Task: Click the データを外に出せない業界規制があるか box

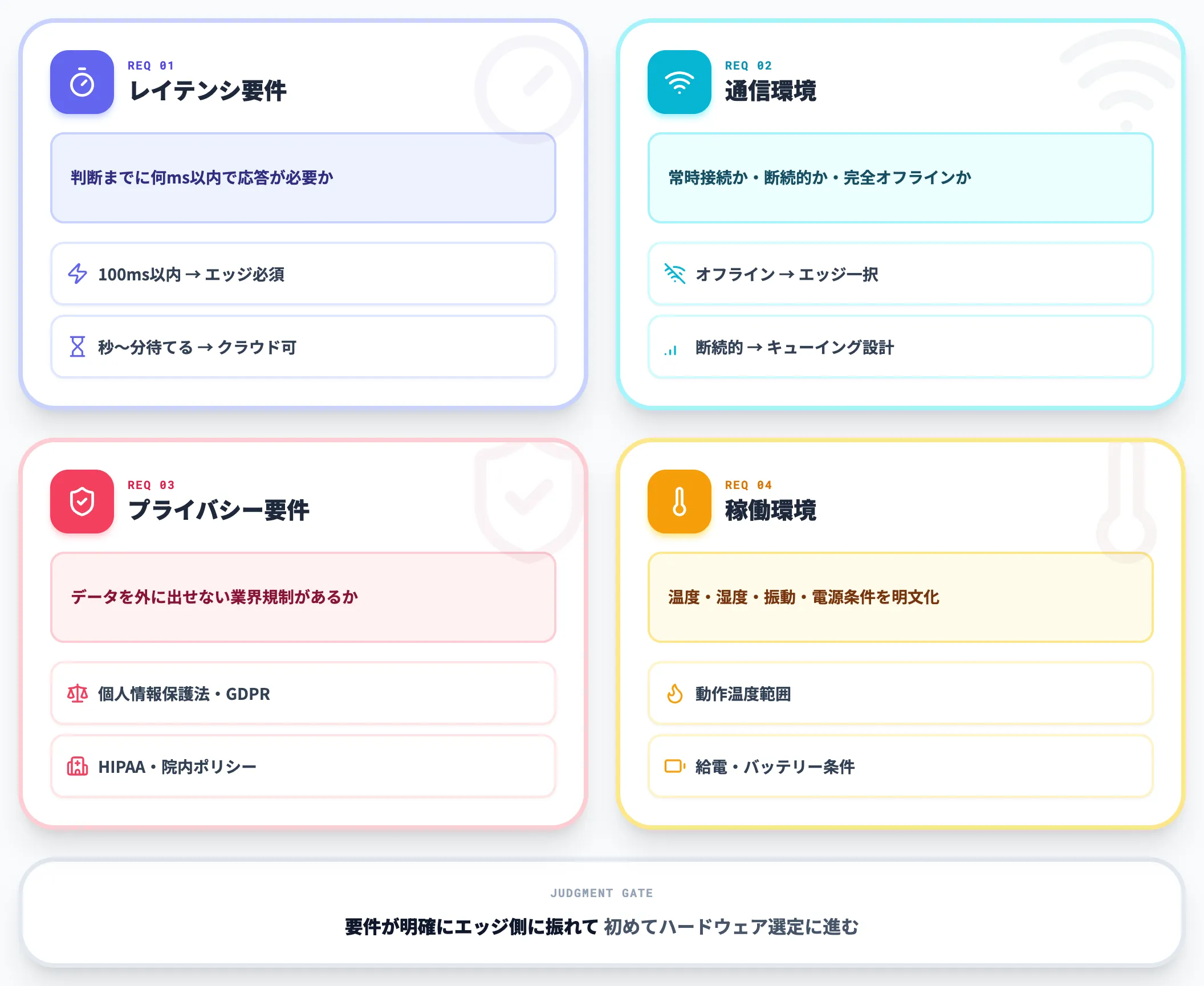Action: [303, 597]
